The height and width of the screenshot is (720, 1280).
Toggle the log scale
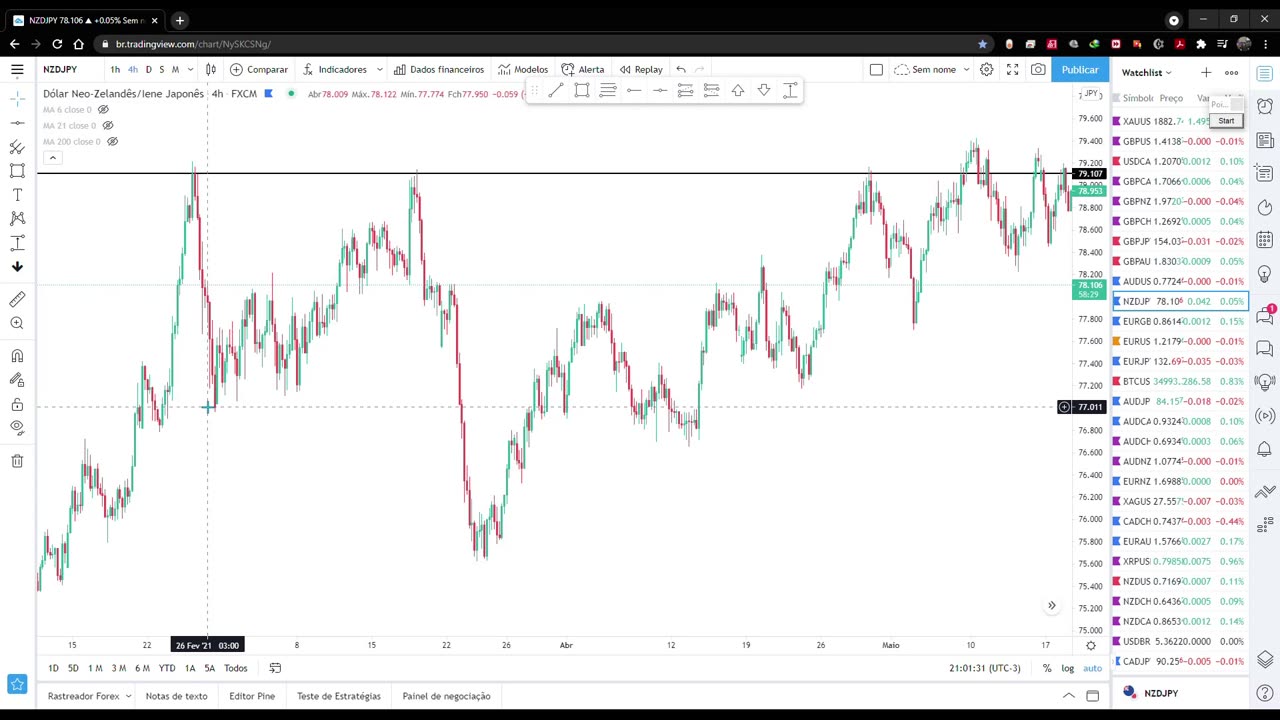(x=1068, y=668)
